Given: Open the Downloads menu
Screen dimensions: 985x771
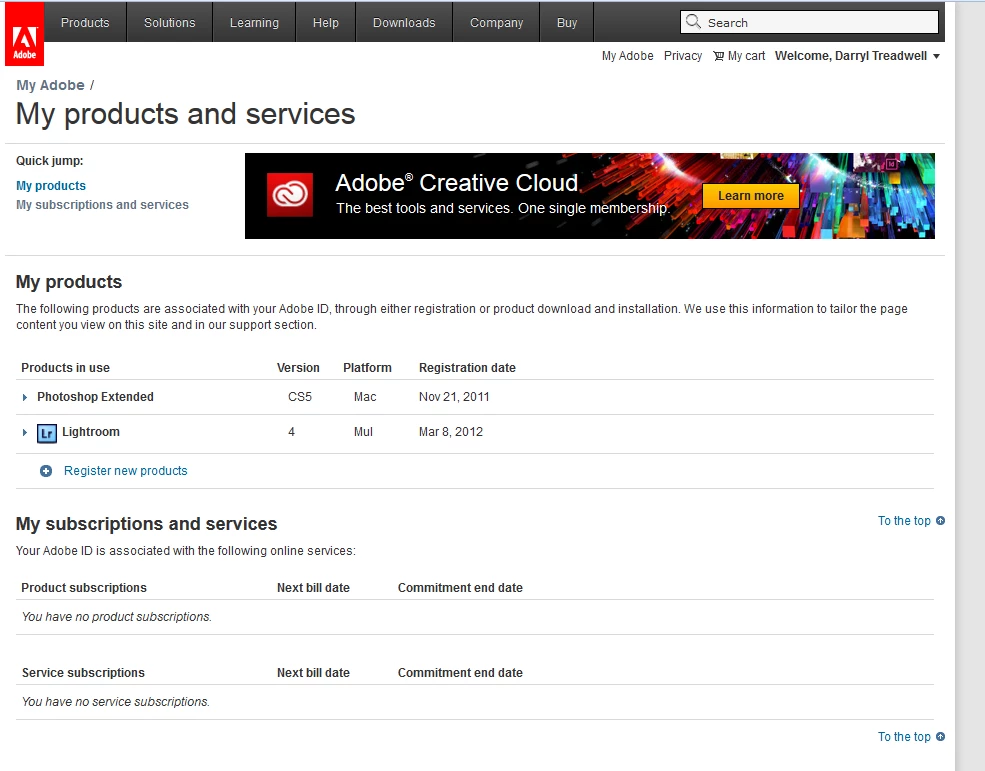Looking at the screenshot, I should tap(404, 23).
